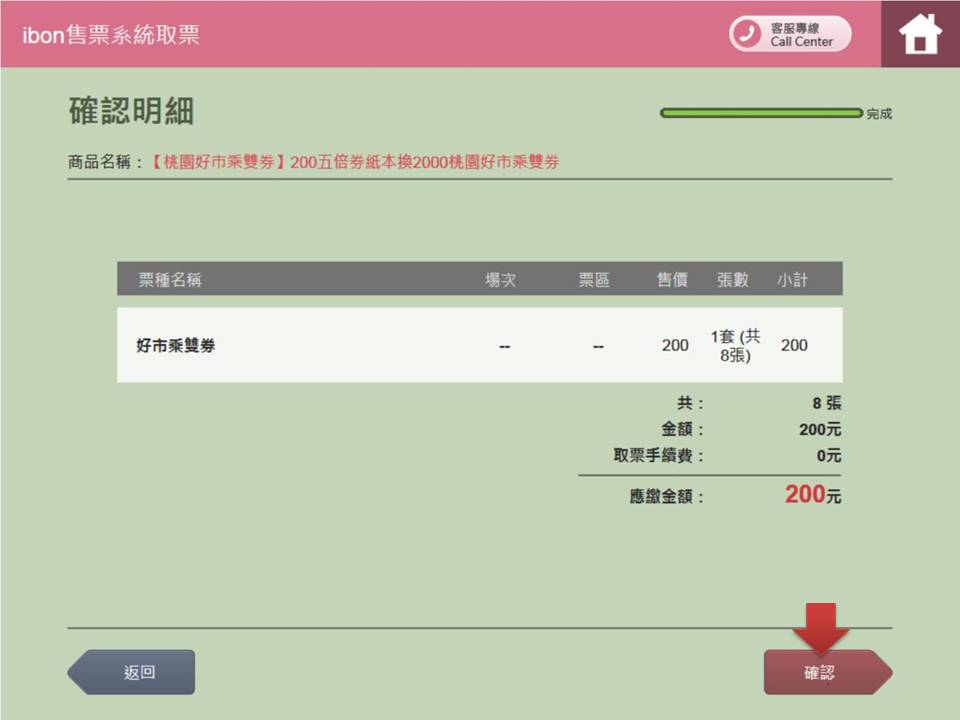960x720 pixels.
Task: Go to the home screen via house icon
Action: [x=920, y=34]
